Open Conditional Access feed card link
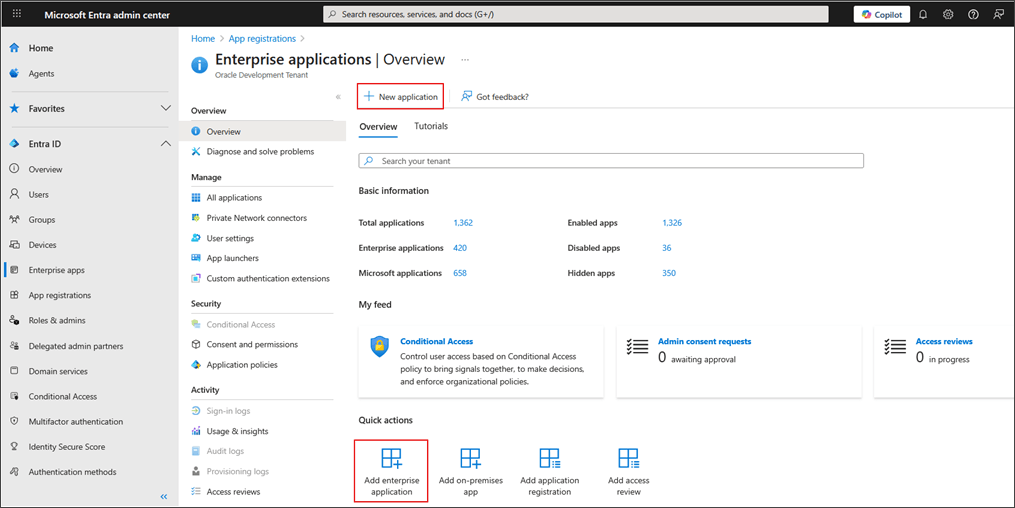Image resolution: width=1015 pixels, height=508 pixels. tap(436, 341)
